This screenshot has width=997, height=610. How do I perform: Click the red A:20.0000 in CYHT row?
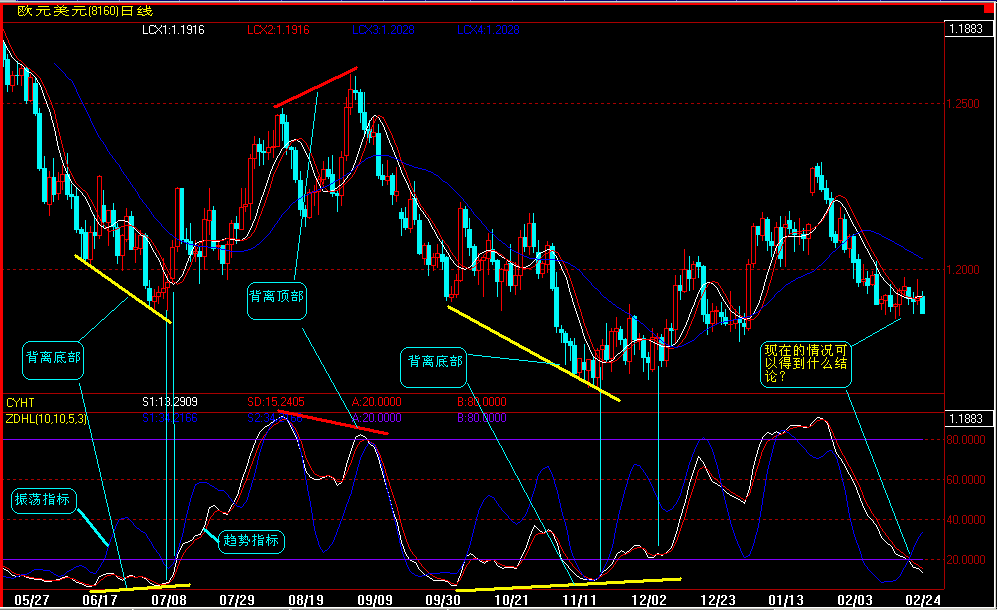(x=376, y=402)
